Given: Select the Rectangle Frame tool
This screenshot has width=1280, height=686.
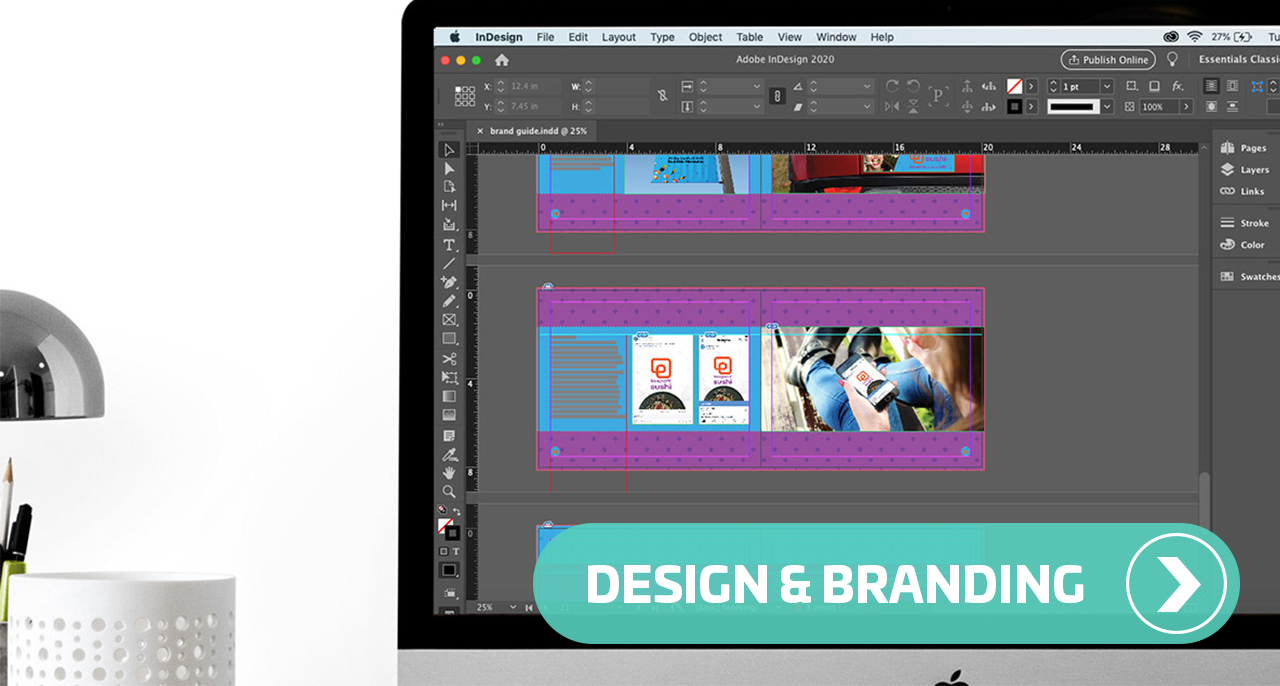Looking at the screenshot, I should (449, 320).
